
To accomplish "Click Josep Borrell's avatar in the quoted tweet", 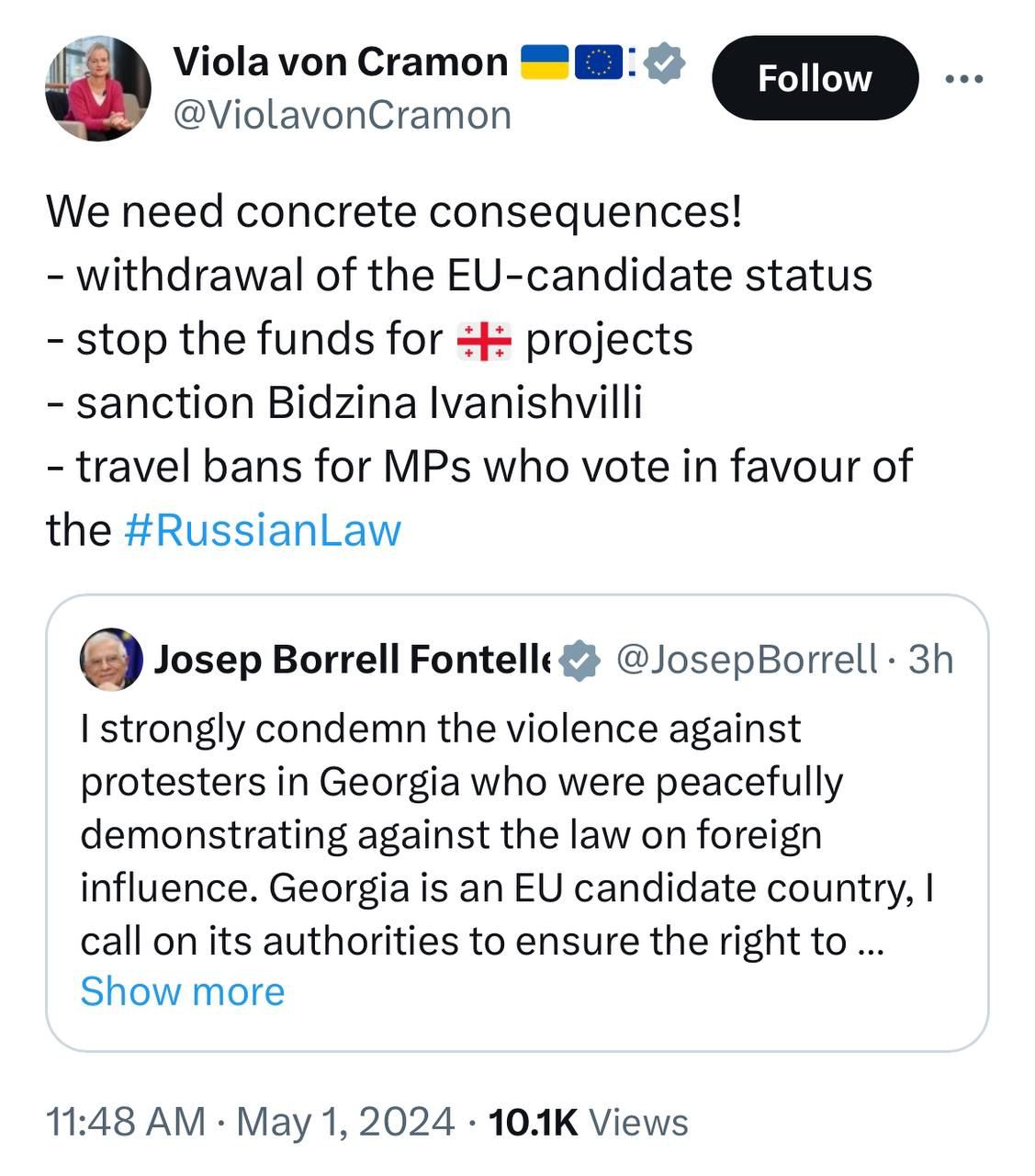I will pos(111,659).
